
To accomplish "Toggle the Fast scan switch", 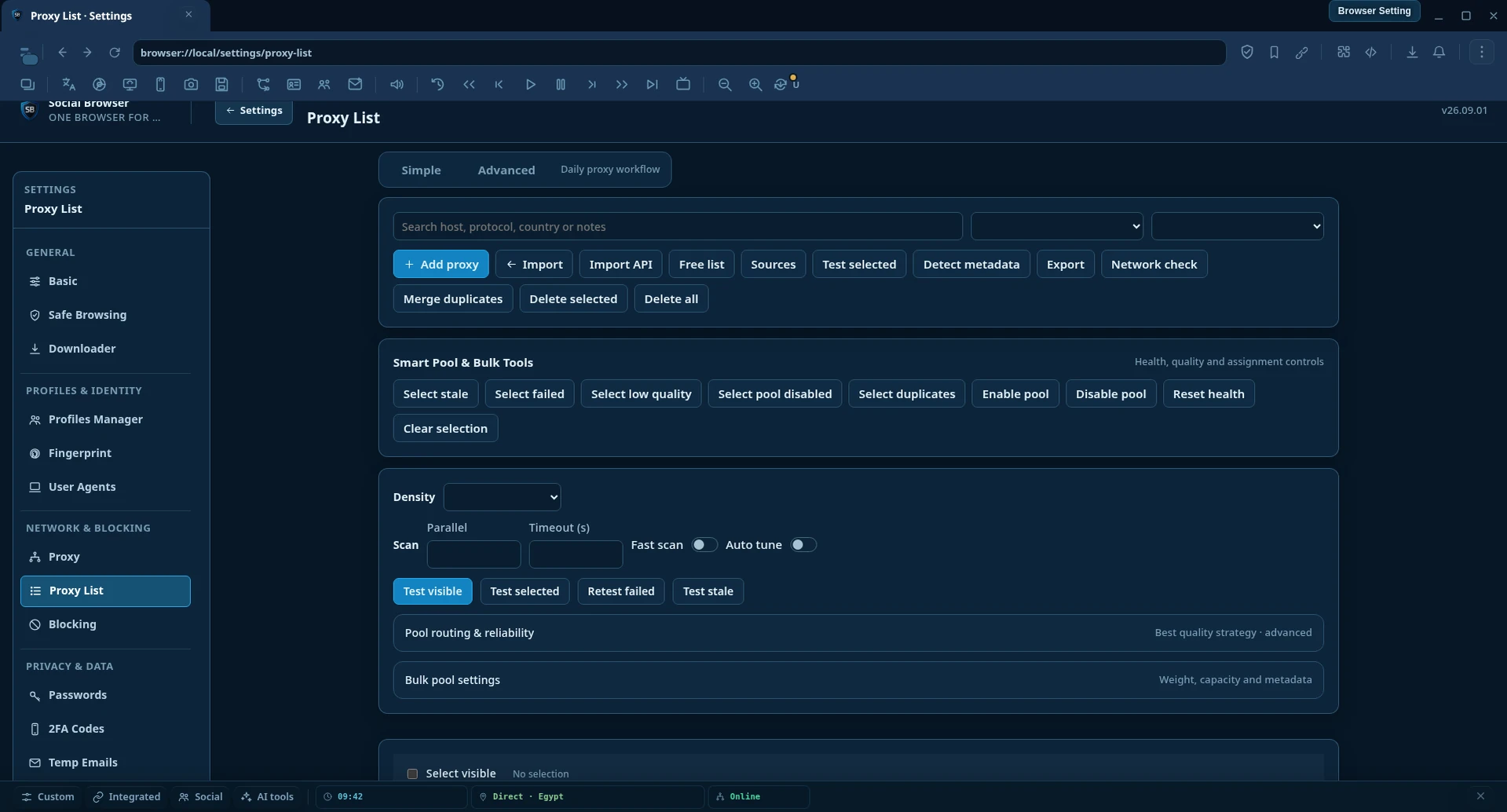I will (x=704, y=545).
